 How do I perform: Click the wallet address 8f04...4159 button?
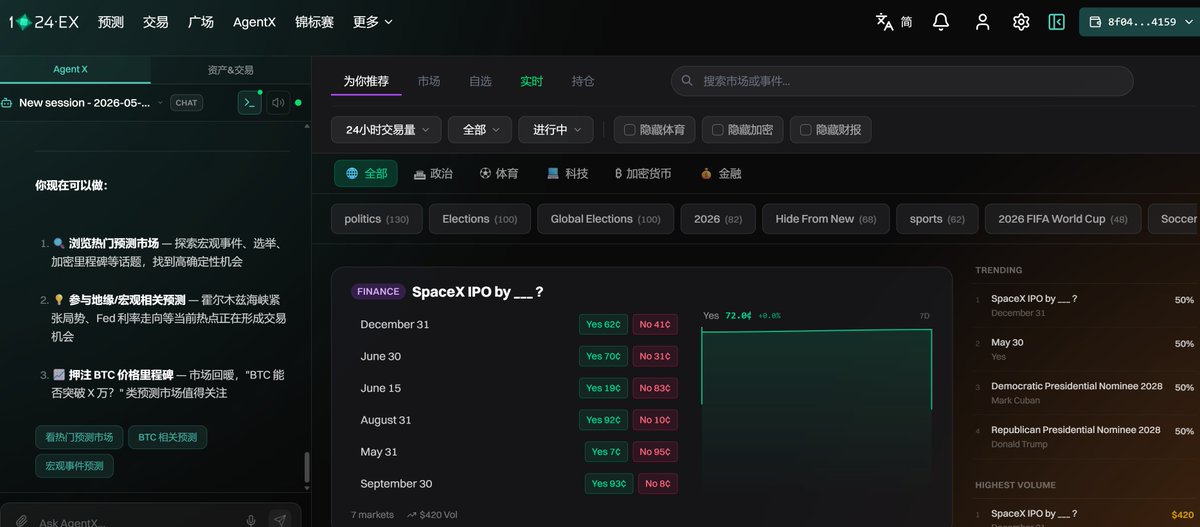(1139, 22)
